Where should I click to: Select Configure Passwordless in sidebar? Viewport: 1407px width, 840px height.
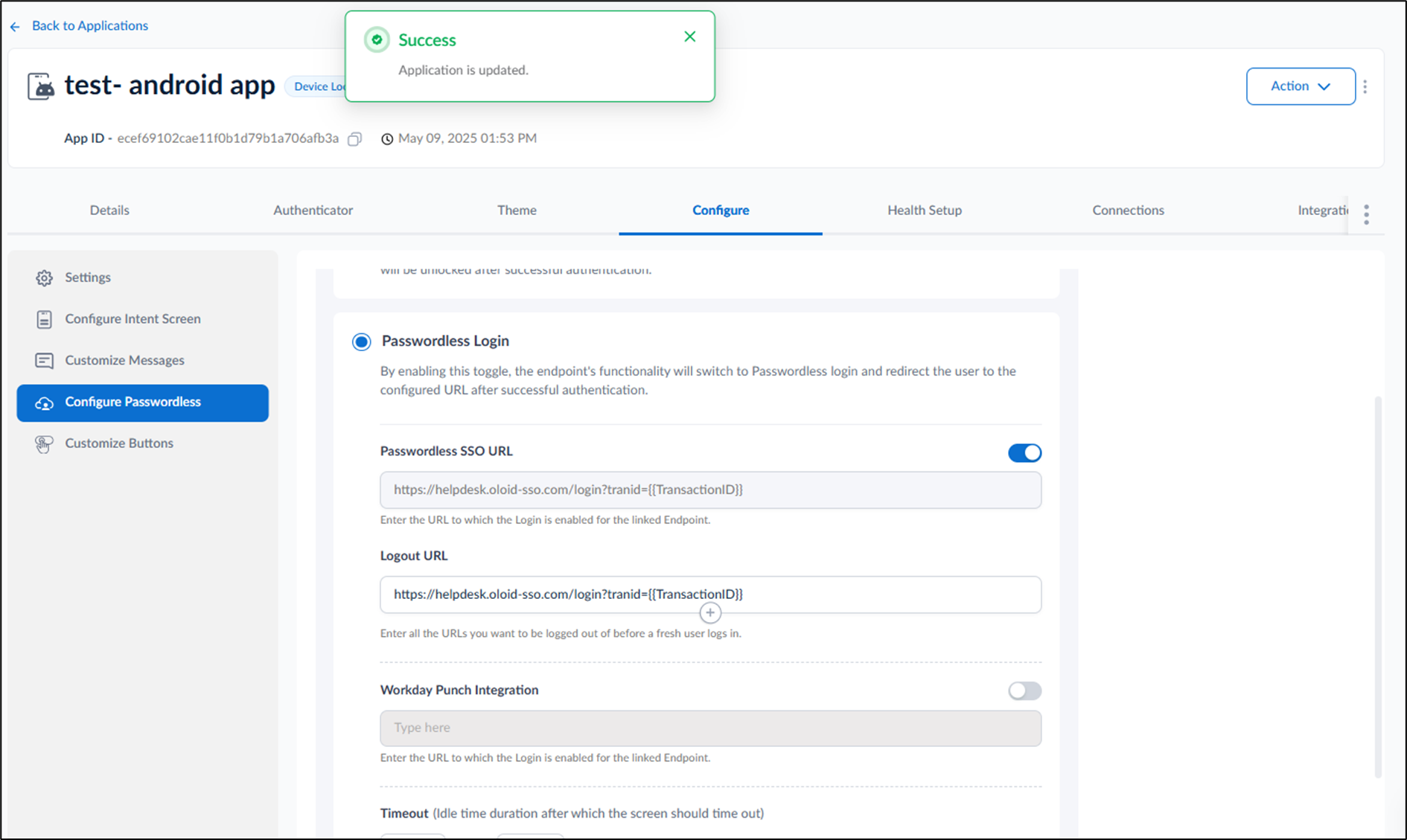(x=143, y=403)
